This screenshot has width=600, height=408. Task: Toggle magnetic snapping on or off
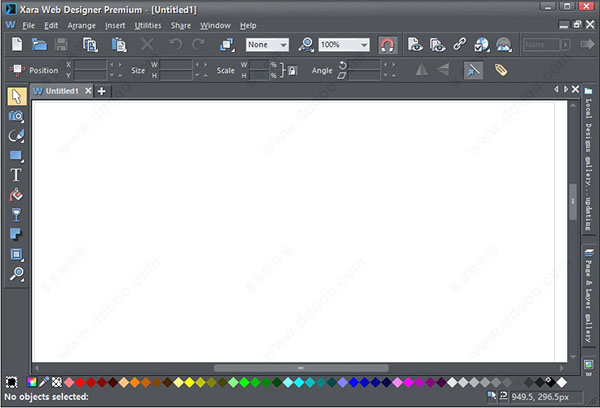tap(387, 45)
